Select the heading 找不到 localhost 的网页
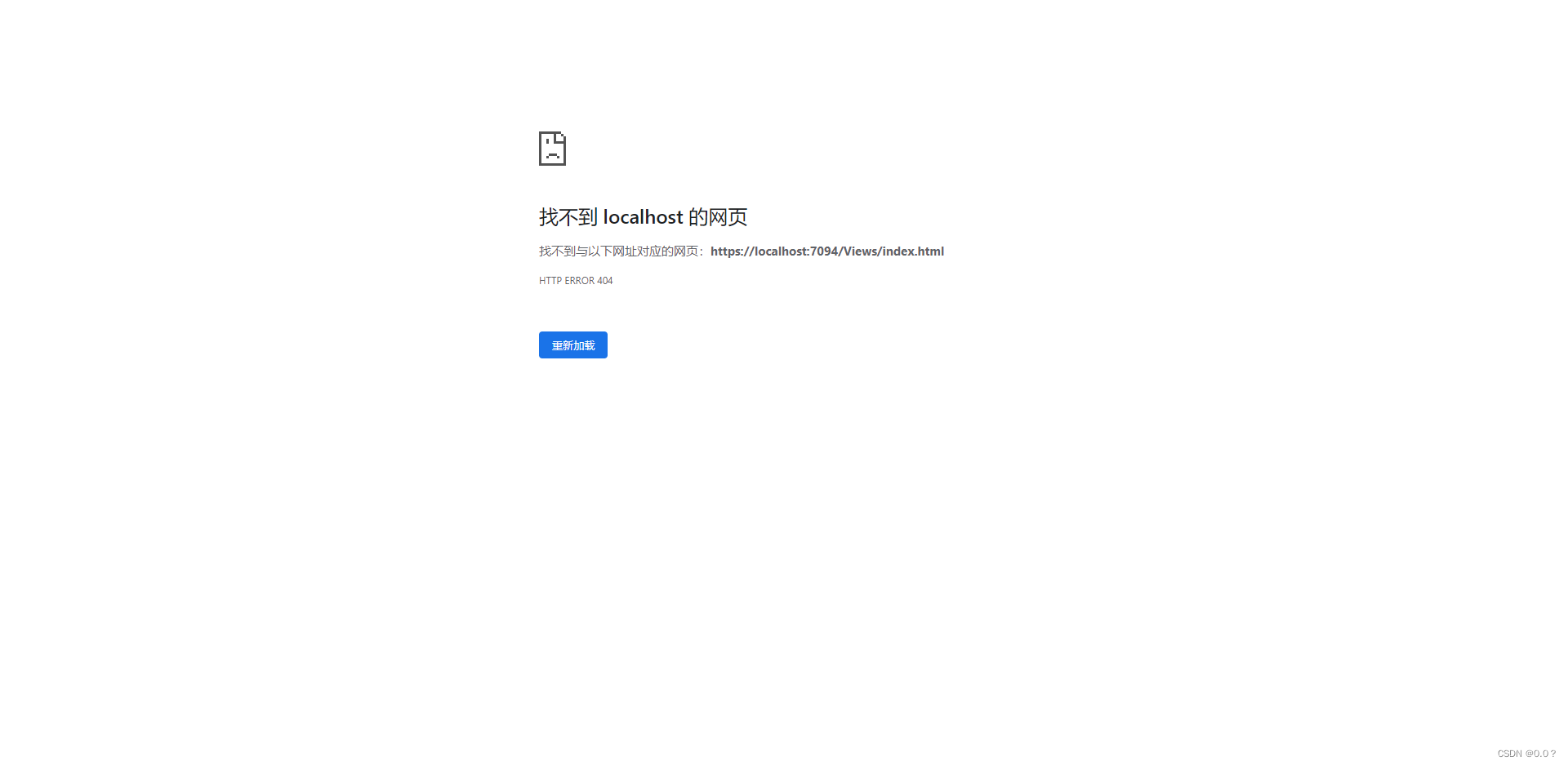The image size is (1568, 765). pos(644,217)
